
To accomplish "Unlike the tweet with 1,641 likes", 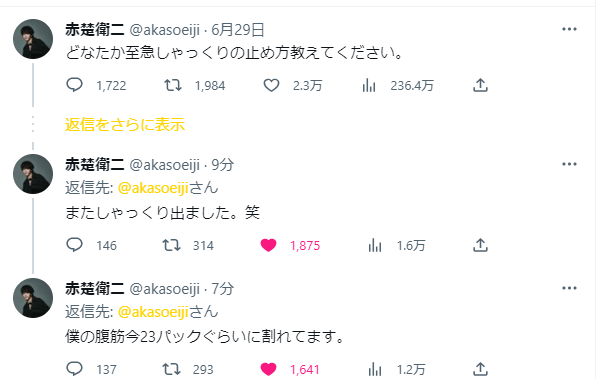I will [x=268, y=369].
